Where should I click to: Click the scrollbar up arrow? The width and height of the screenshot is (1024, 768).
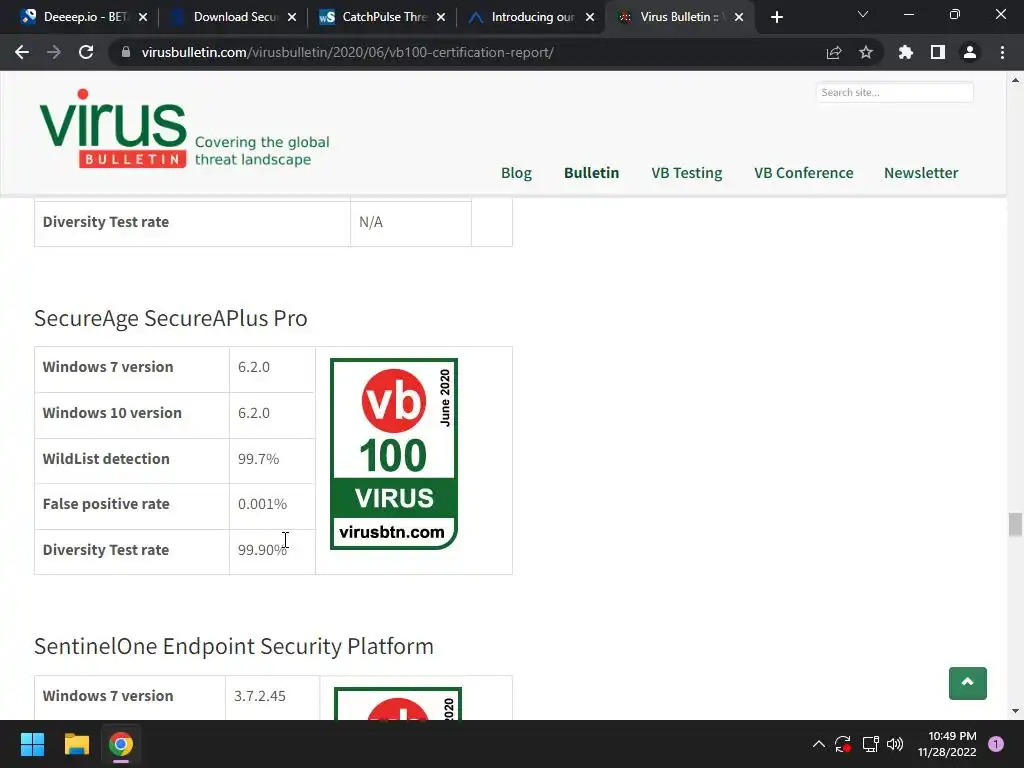[1015, 80]
